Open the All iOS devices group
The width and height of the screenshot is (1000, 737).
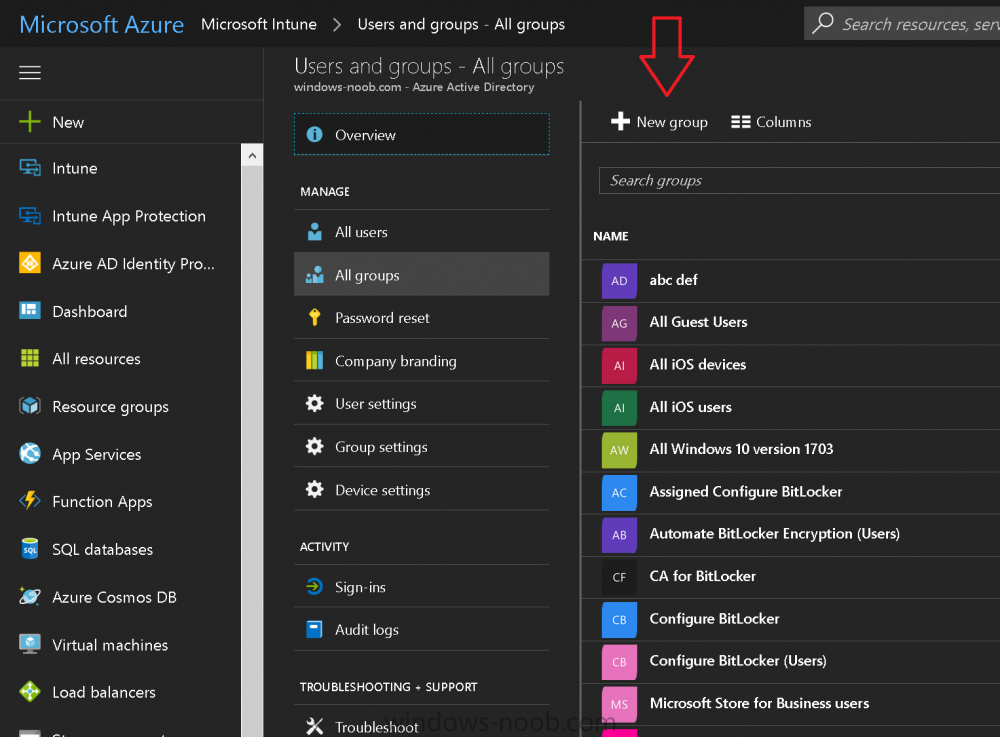[x=791, y=365]
